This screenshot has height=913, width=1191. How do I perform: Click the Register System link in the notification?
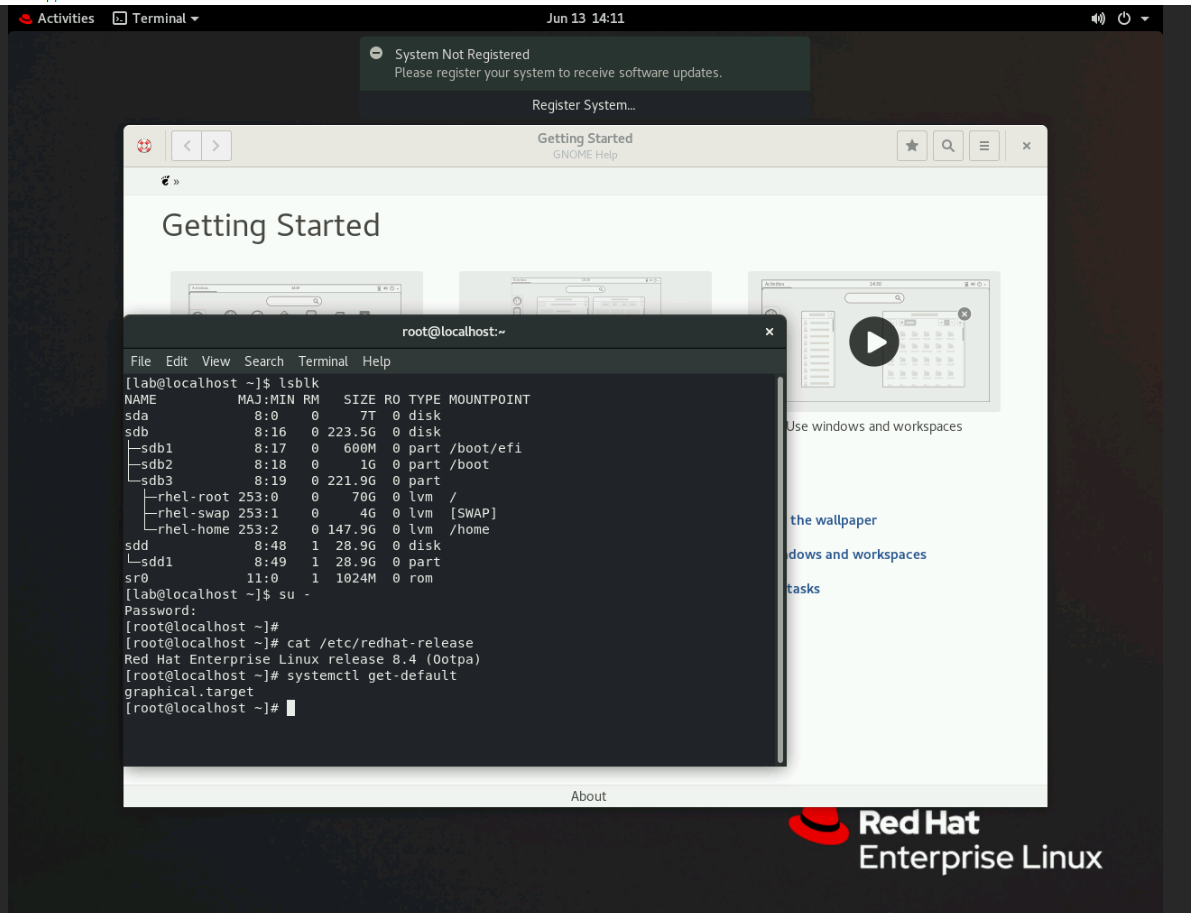(x=583, y=104)
